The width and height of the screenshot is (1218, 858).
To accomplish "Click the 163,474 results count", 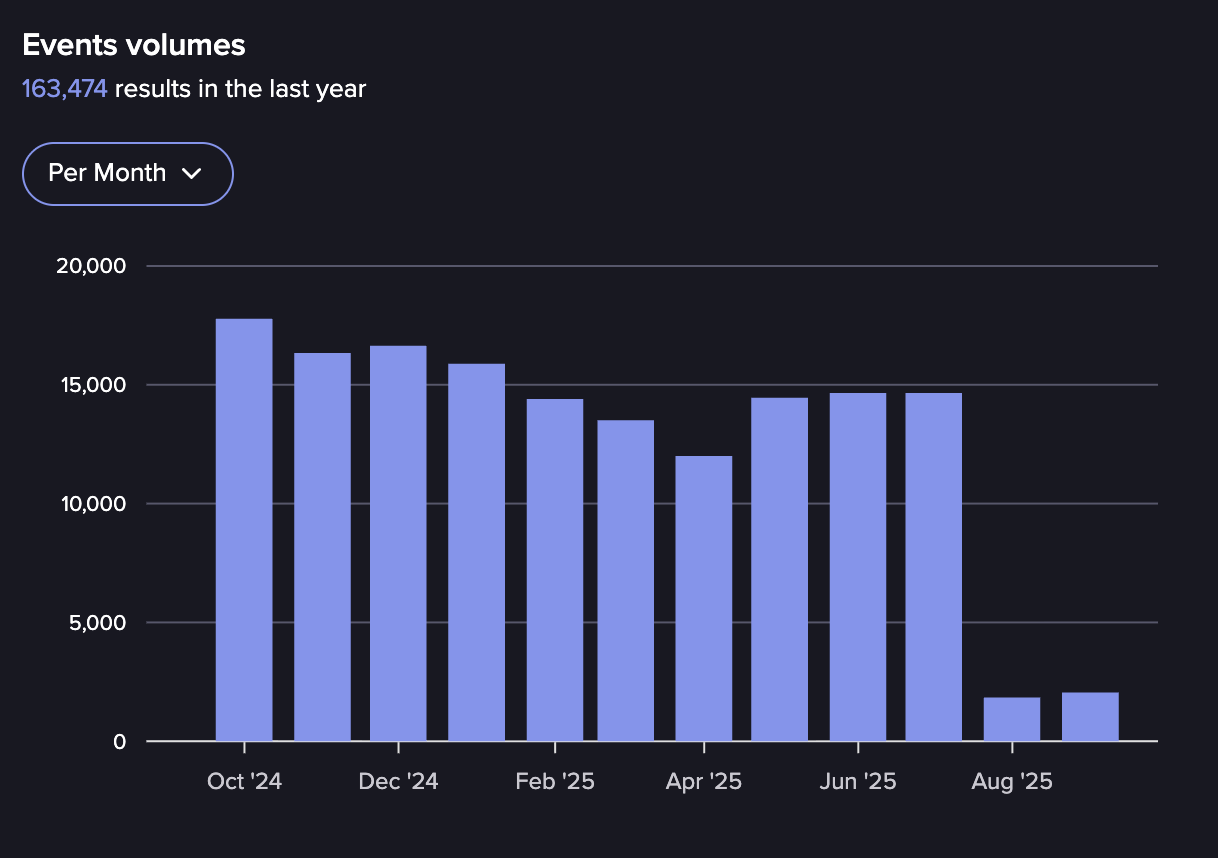I will click(64, 89).
